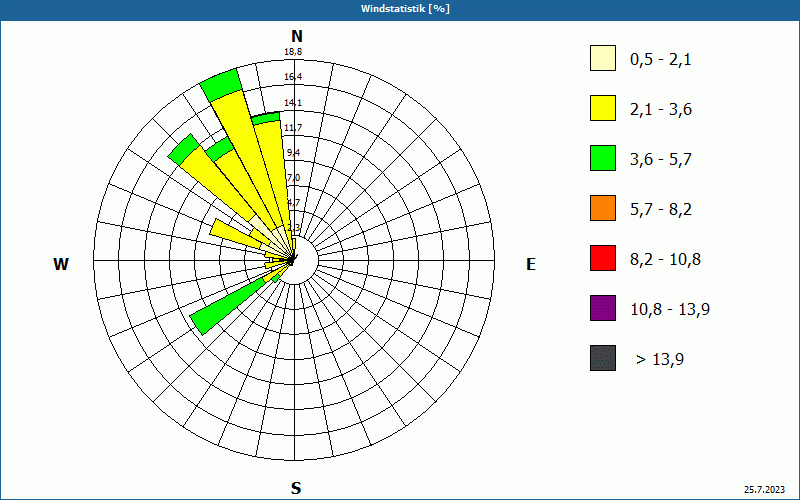
Task: Click the yellow 2,1 - 3,6 legend swatch
Action: [x=603, y=108]
